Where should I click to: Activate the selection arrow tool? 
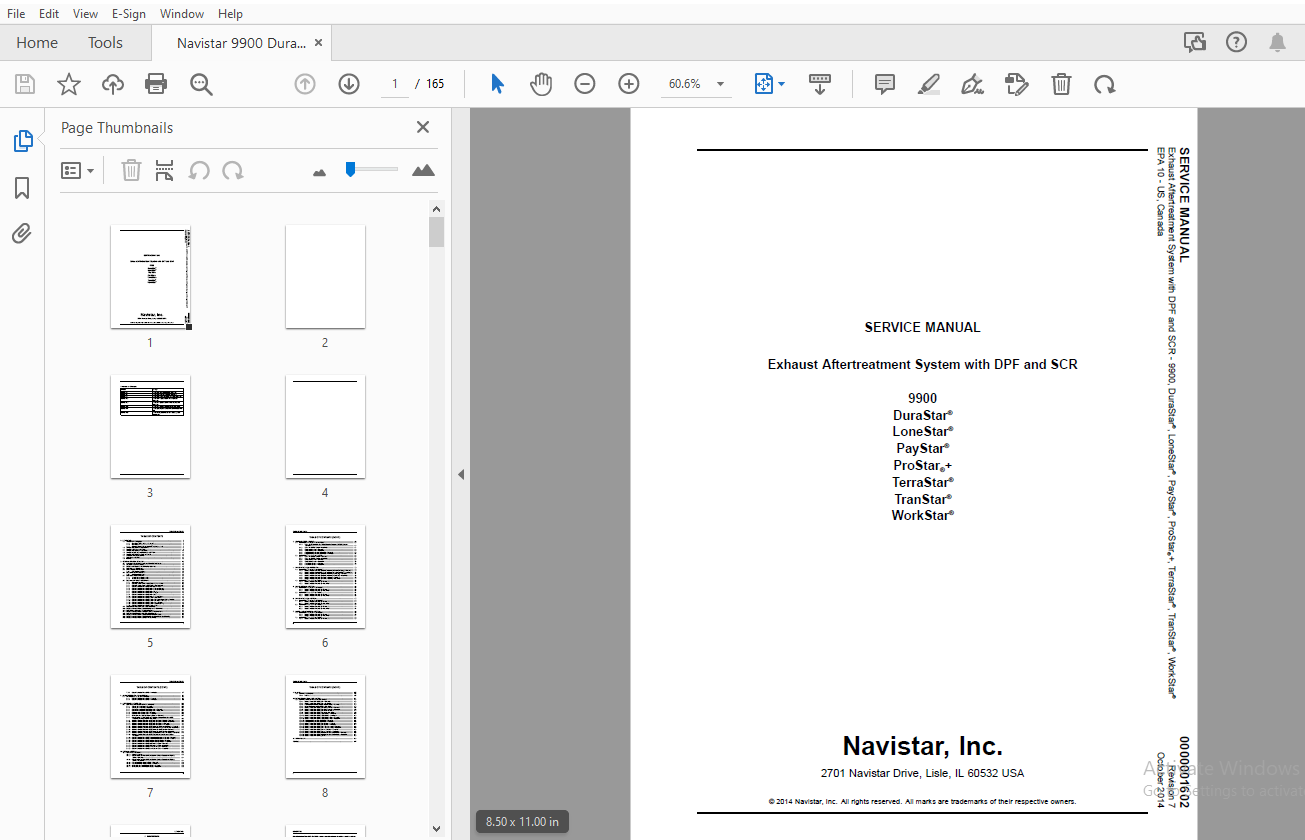coord(497,84)
